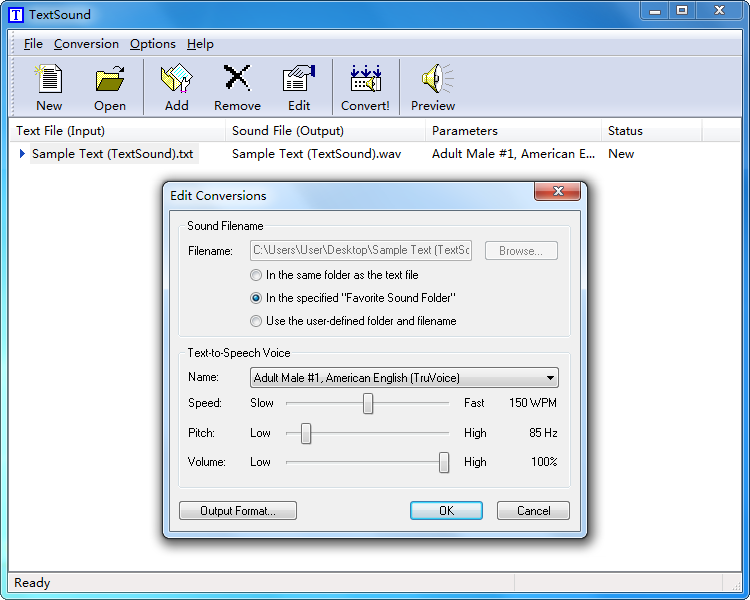Click the Remove toolbar icon
Viewport: 750px width, 600px height.
[237, 80]
